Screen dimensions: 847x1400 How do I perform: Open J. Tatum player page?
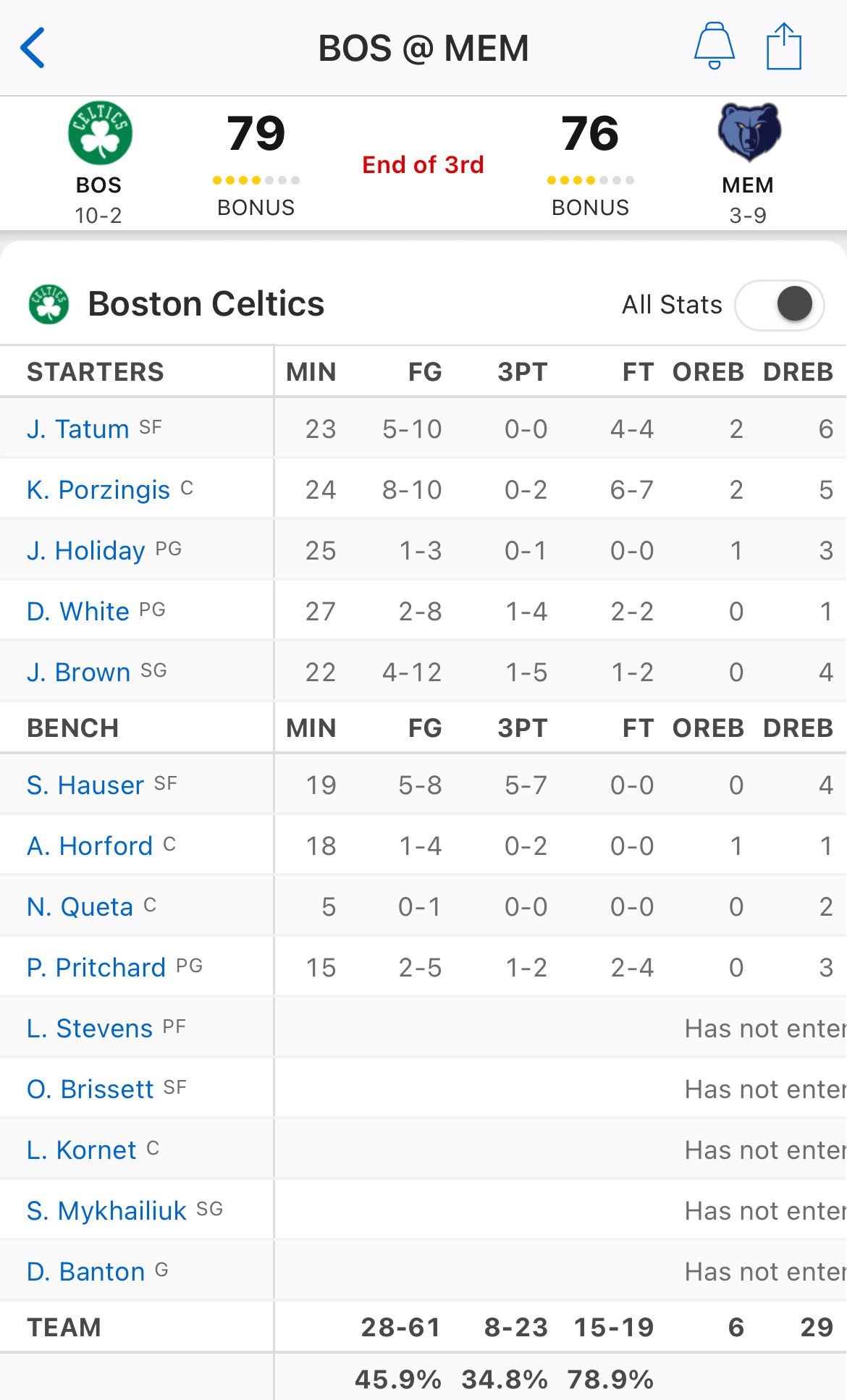(78, 429)
